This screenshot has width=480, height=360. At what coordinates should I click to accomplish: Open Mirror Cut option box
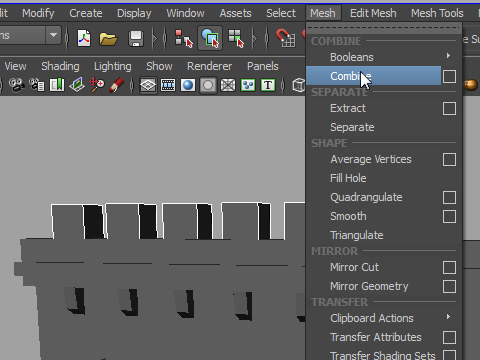(x=449, y=267)
